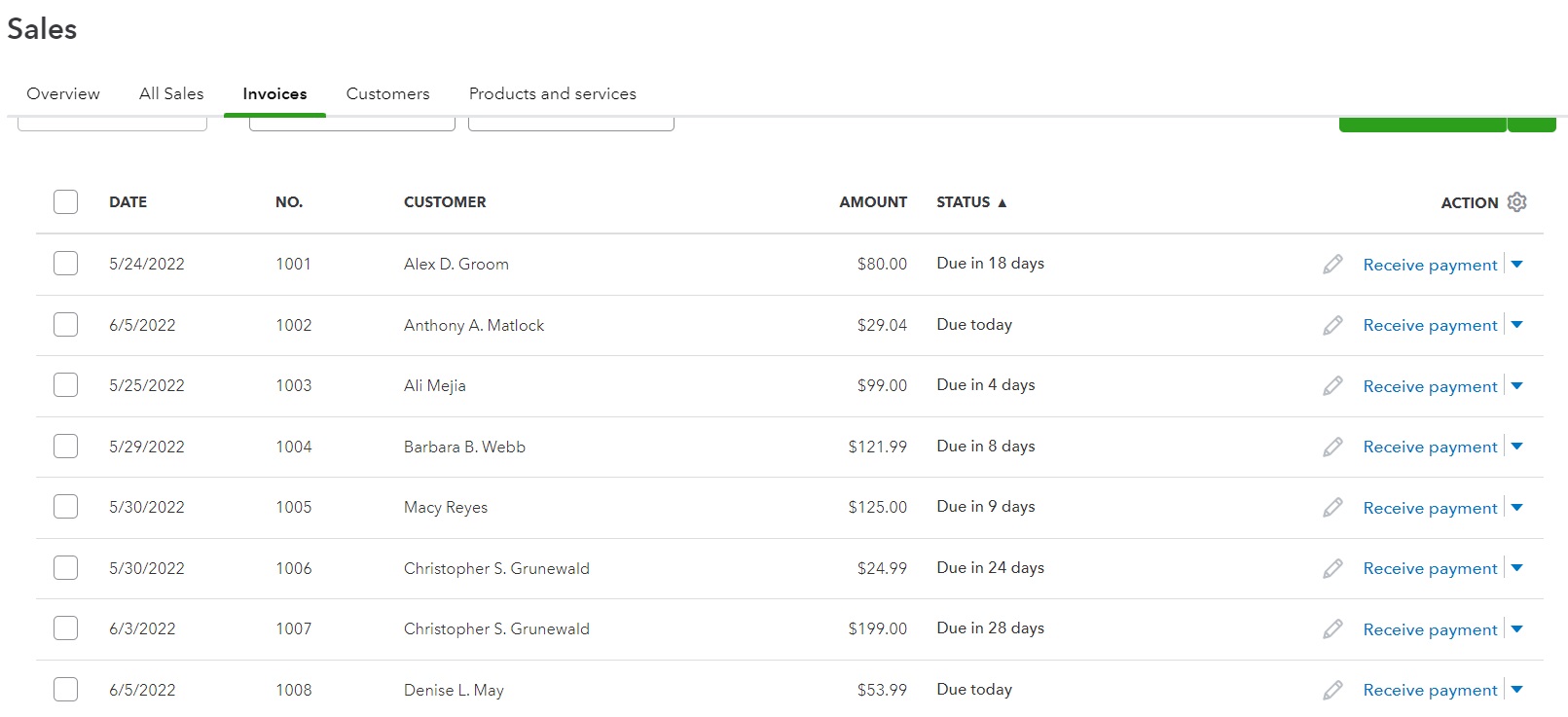Edit Ali Mejia invoice using pencil icon
The height and width of the screenshot is (717, 1568).
pyautogui.click(x=1332, y=386)
